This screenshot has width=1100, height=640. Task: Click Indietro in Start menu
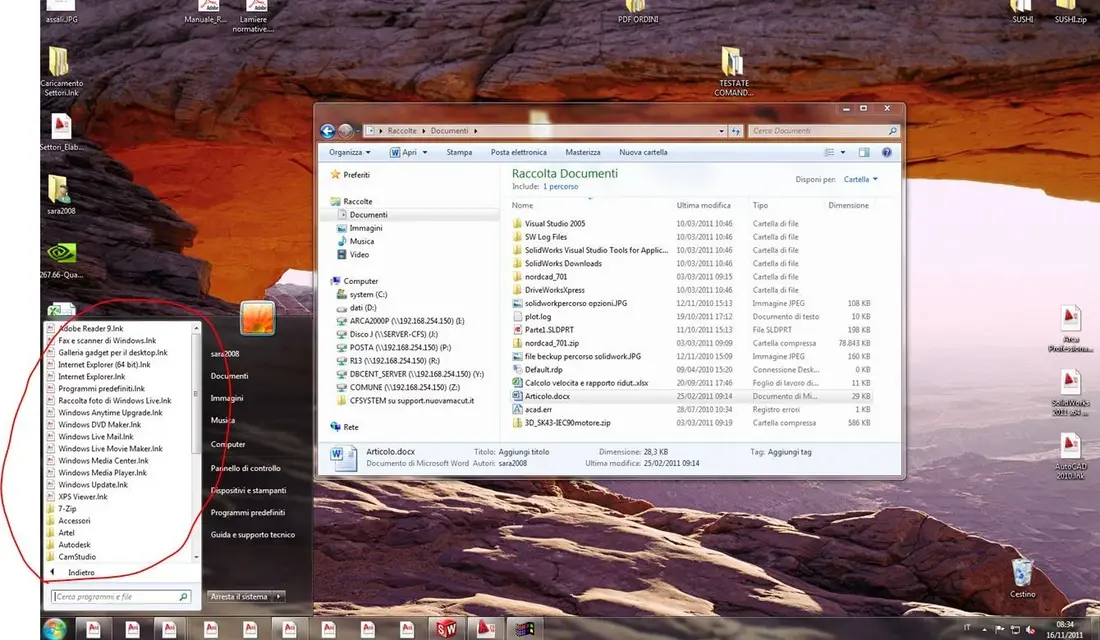(x=81, y=573)
